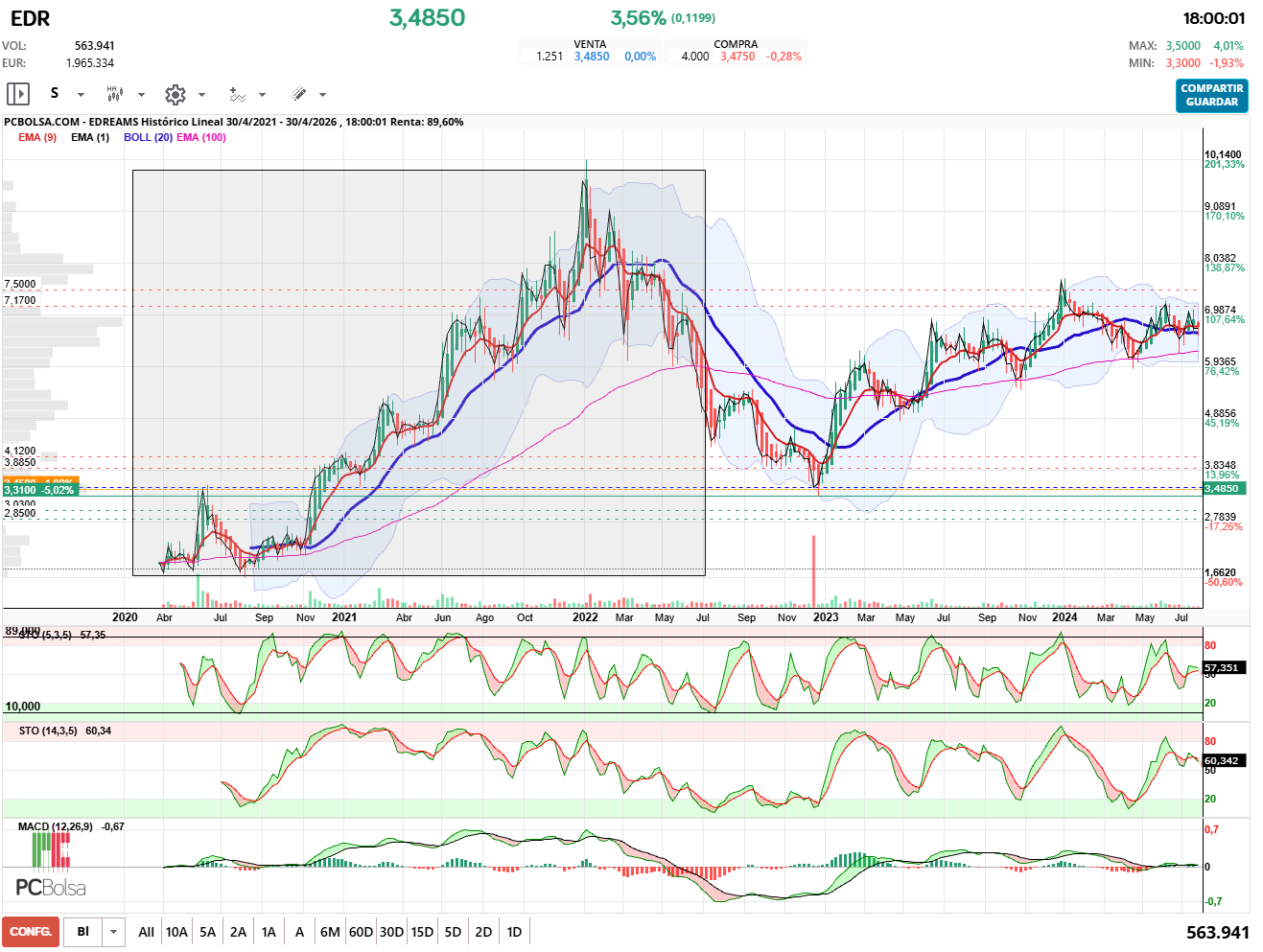Click the MAX value 3,5000
This screenshot has height=952, width=1263.
pos(1183,46)
